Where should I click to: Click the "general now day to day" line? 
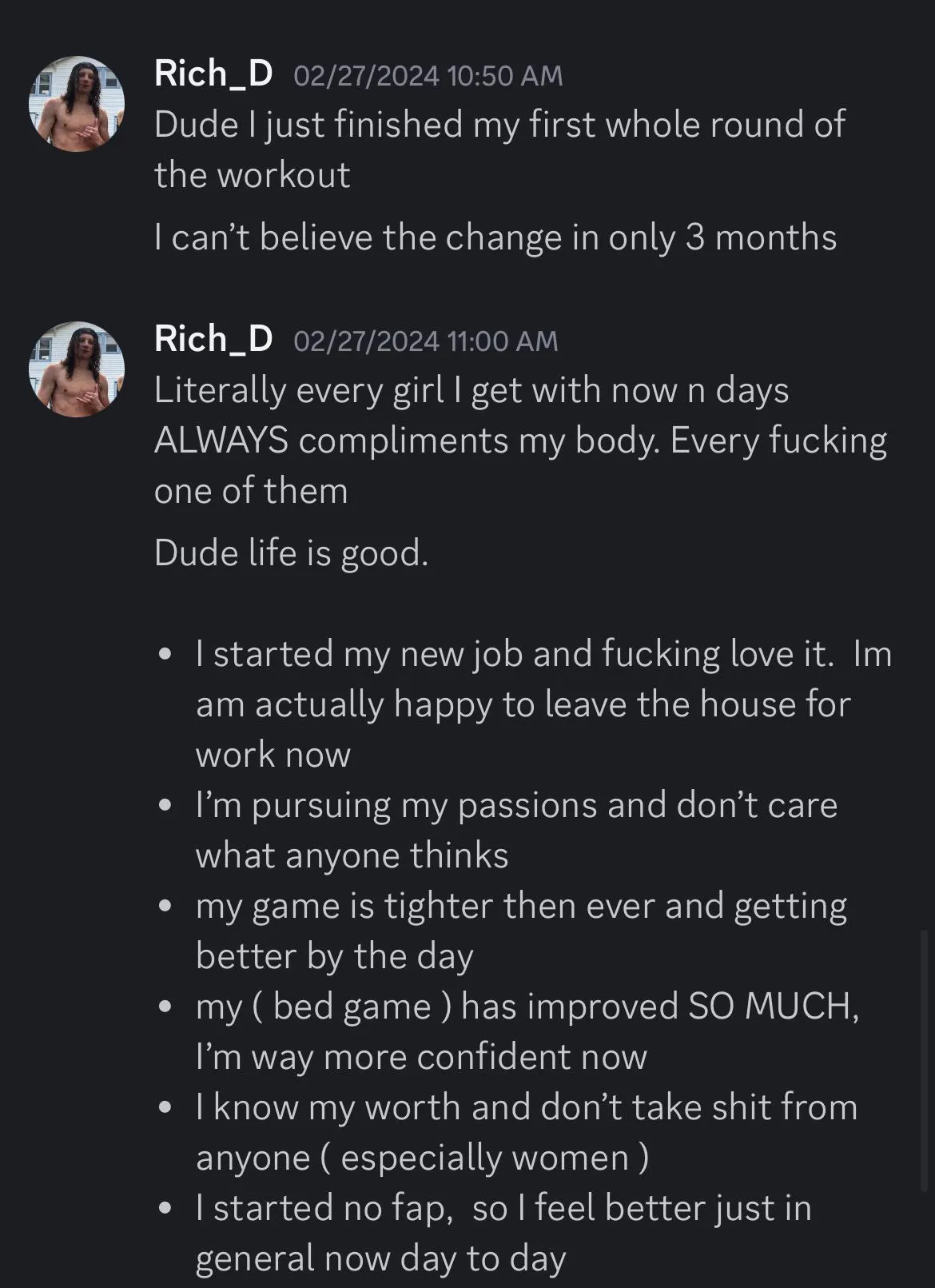click(380, 1258)
